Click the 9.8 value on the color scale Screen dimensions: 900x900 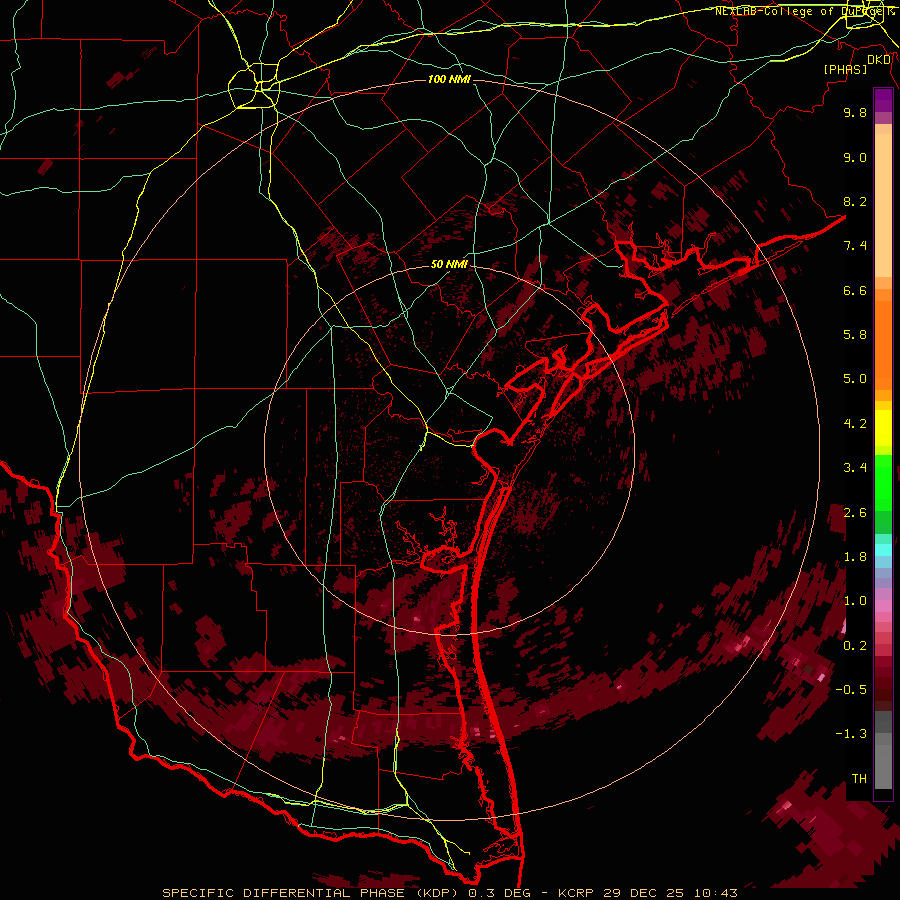click(x=855, y=112)
